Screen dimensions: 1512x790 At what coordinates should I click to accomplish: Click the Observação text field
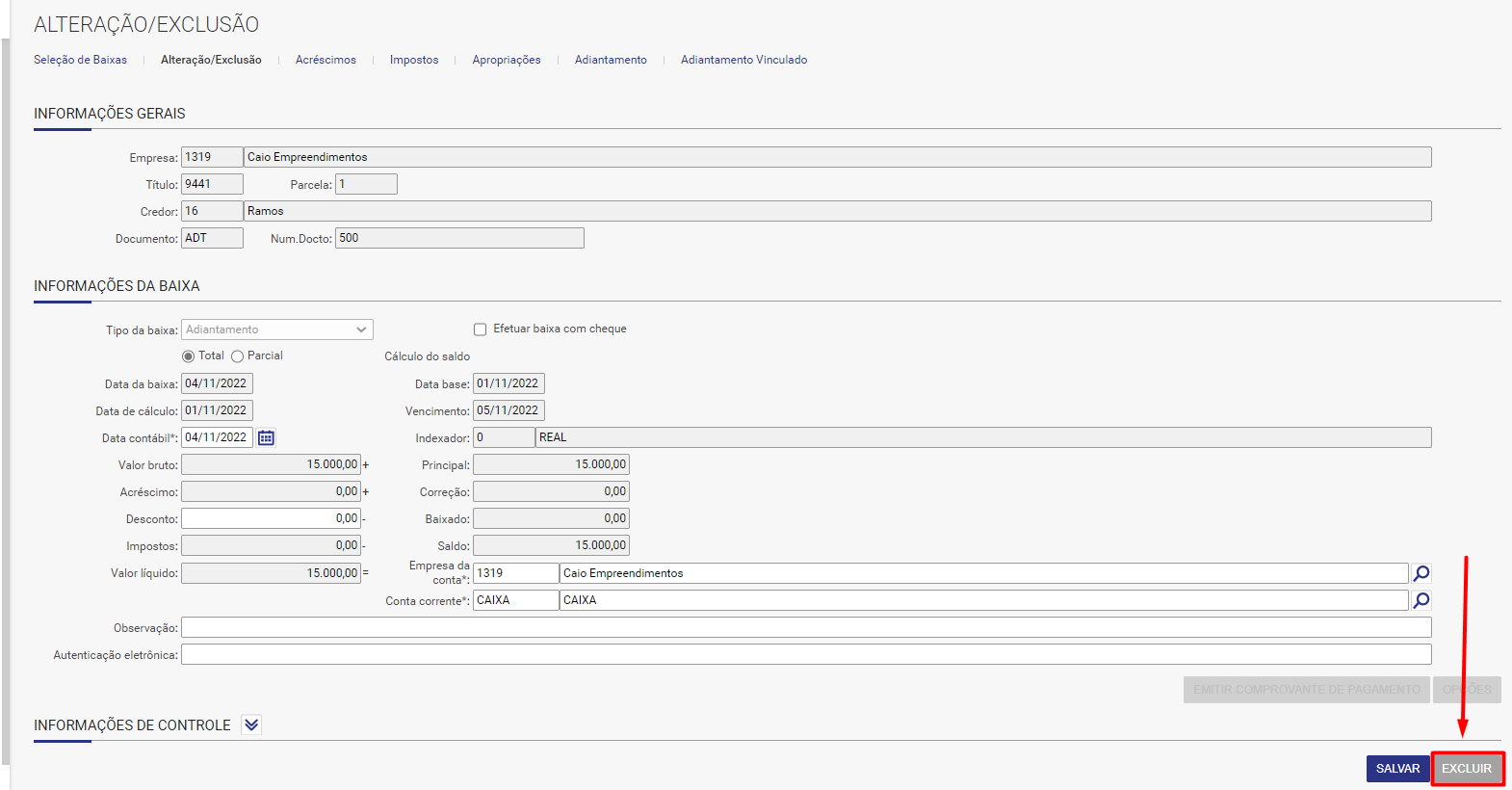tap(806, 627)
